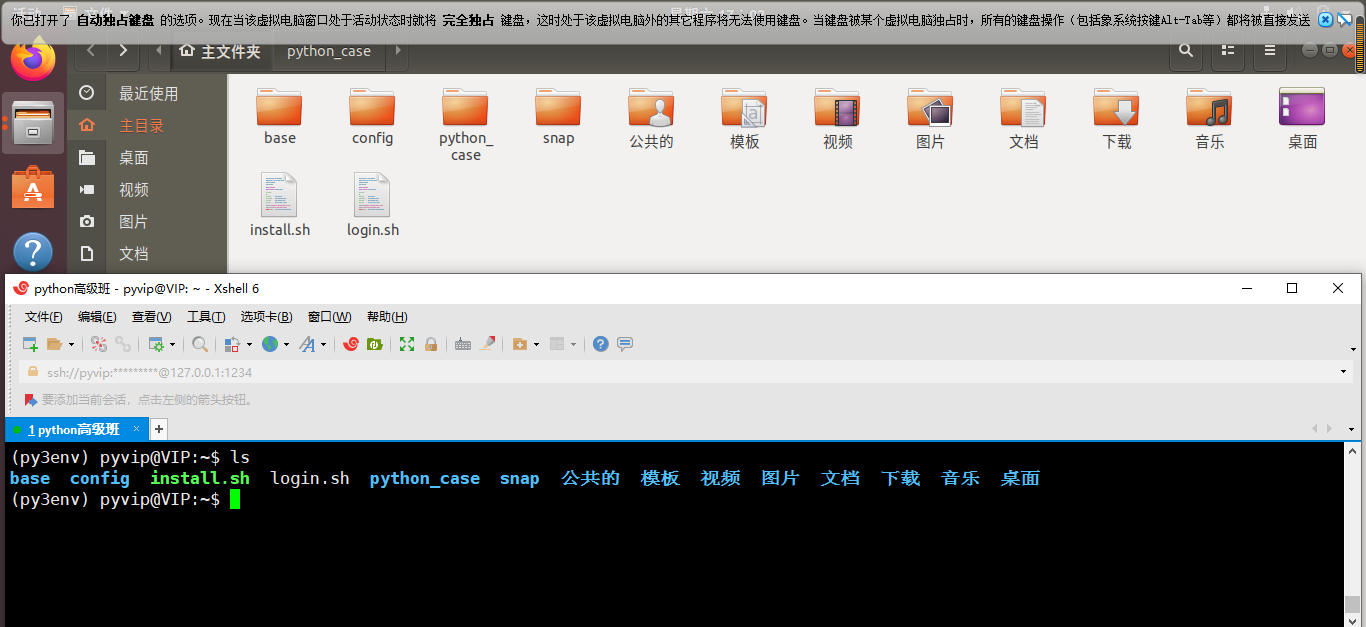1366x627 pixels.
Task: Click the red Xshell swirl icon in toolbar
Action: pos(351,344)
